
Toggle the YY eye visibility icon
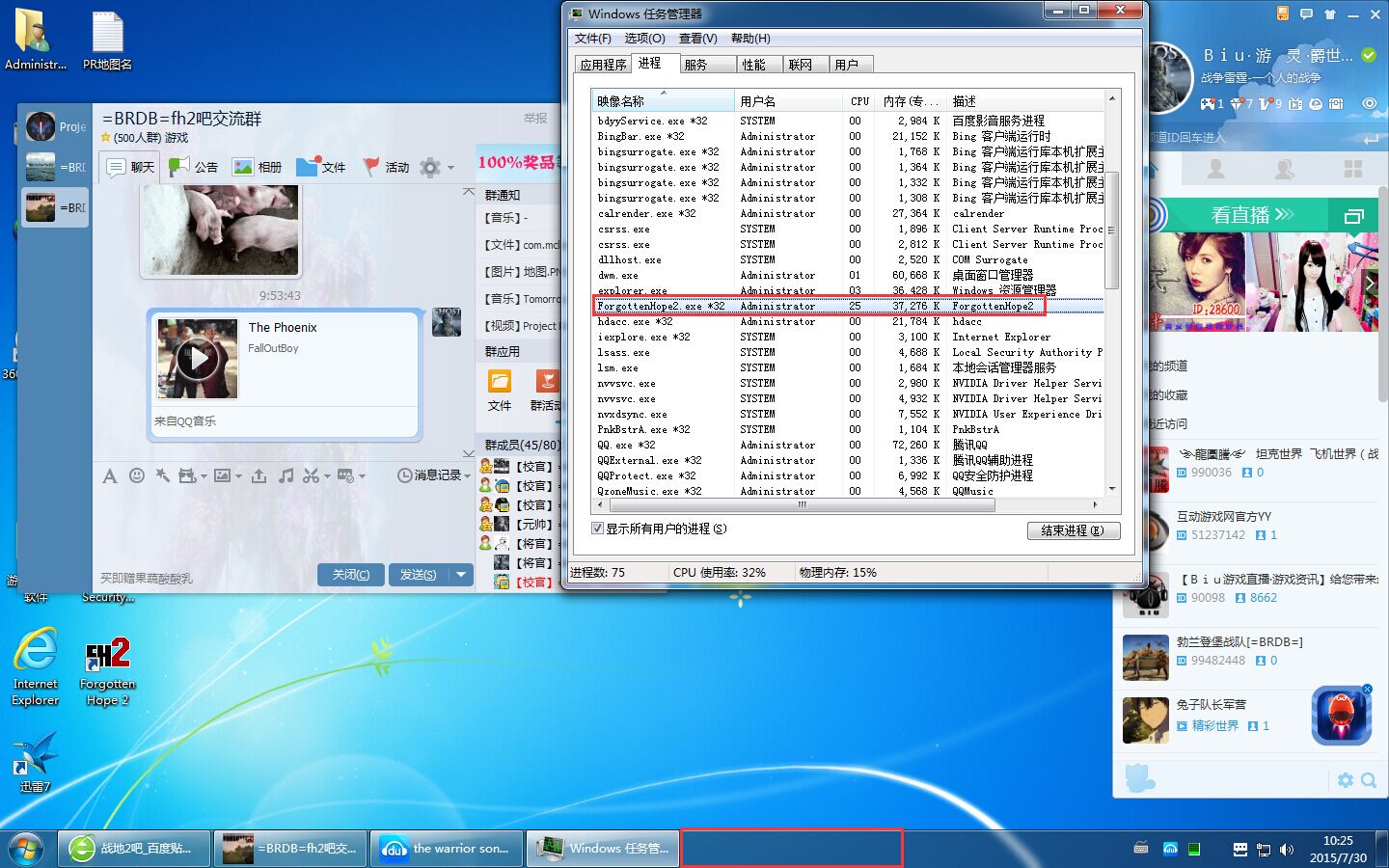click(1369, 103)
